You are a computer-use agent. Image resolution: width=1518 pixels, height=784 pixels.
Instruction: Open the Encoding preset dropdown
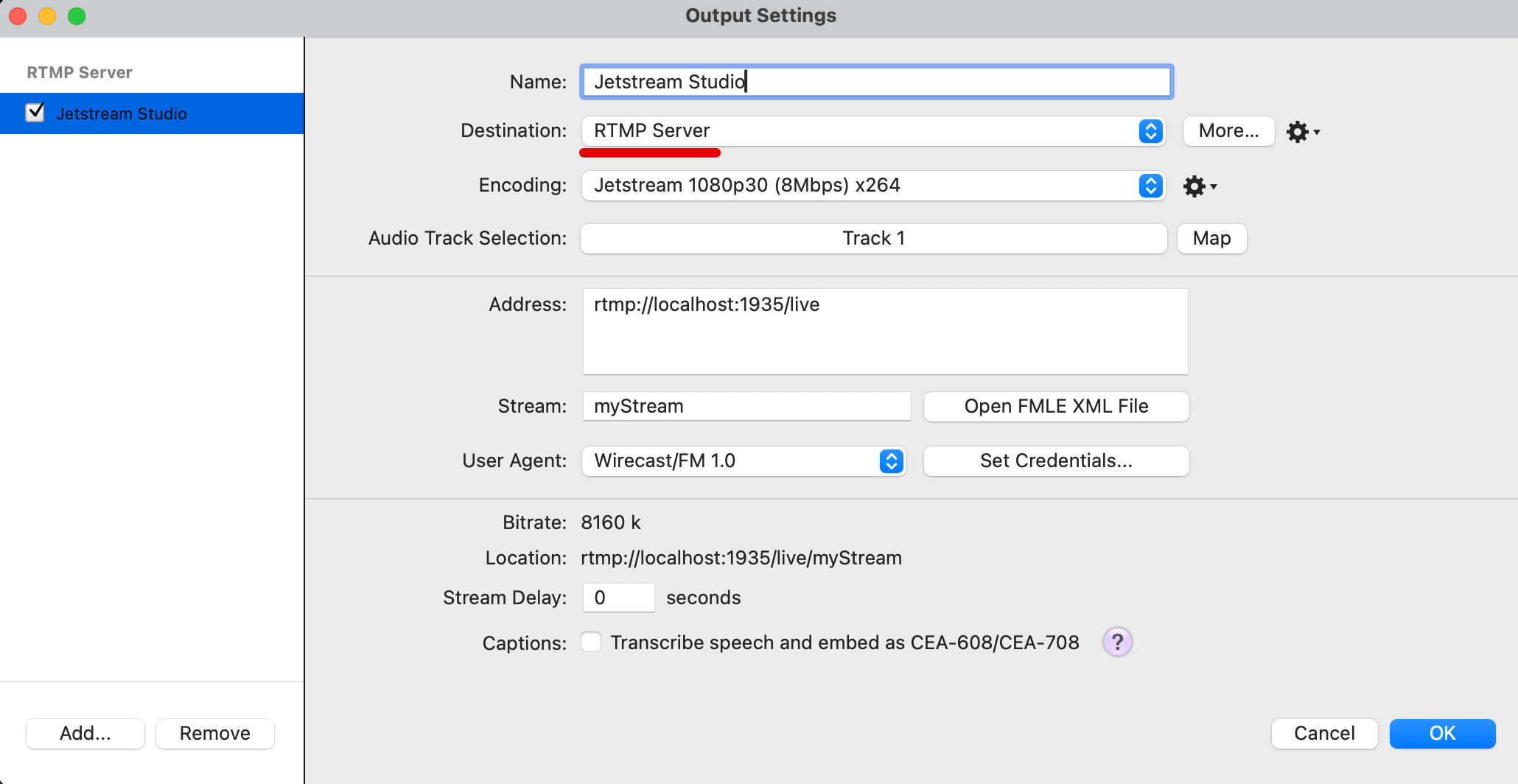pyautogui.click(x=873, y=186)
